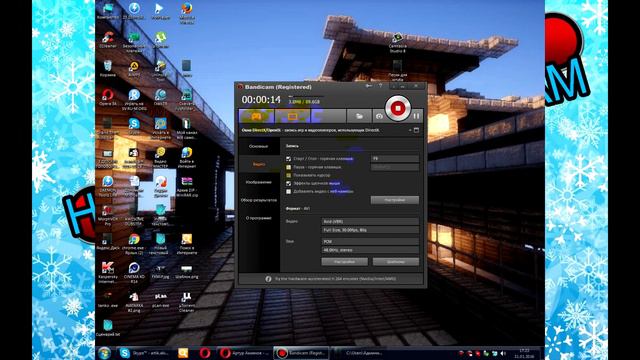Image resolution: width=640 pixels, height=360 pixels.
Task: Open the WinRAR ZIP archive desktop icon
Action: click(187, 186)
